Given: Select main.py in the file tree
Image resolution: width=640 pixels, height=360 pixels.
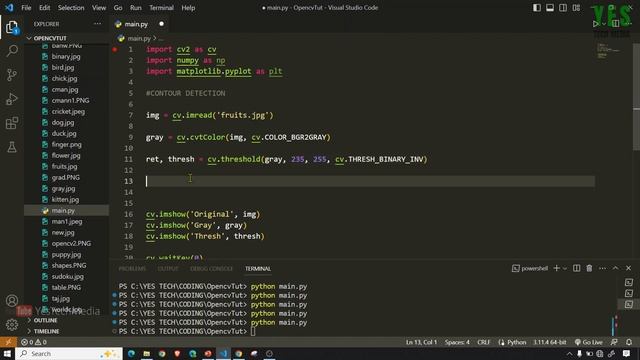Looking at the screenshot, I should click(63, 211).
